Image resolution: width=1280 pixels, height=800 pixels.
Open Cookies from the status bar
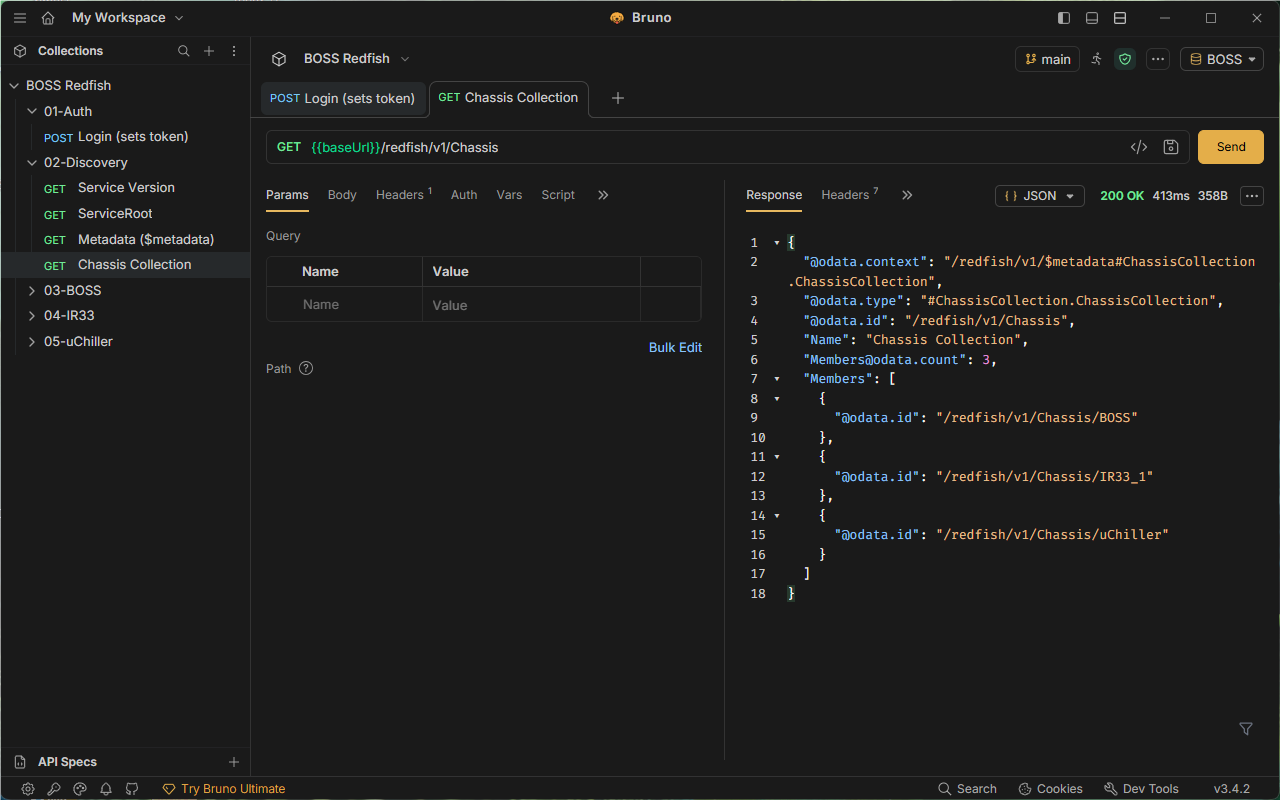(1051, 789)
